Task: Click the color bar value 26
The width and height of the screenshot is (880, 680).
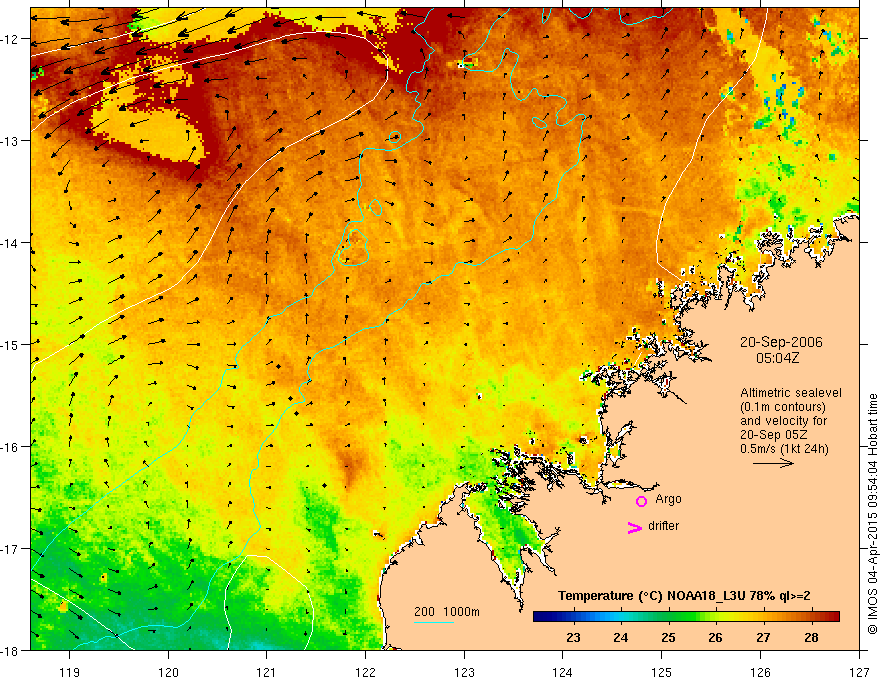Action: click(x=715, y=637)
